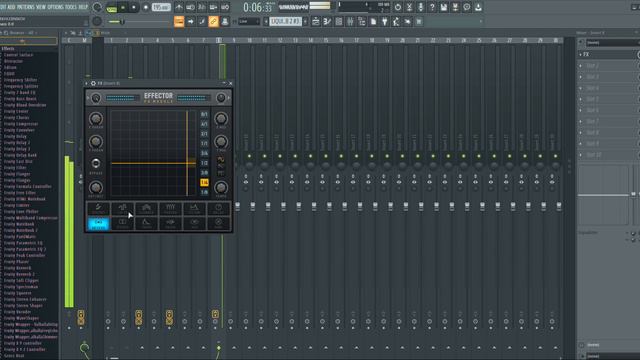Select the Distortion effect in Effector

tap(98, 209)
